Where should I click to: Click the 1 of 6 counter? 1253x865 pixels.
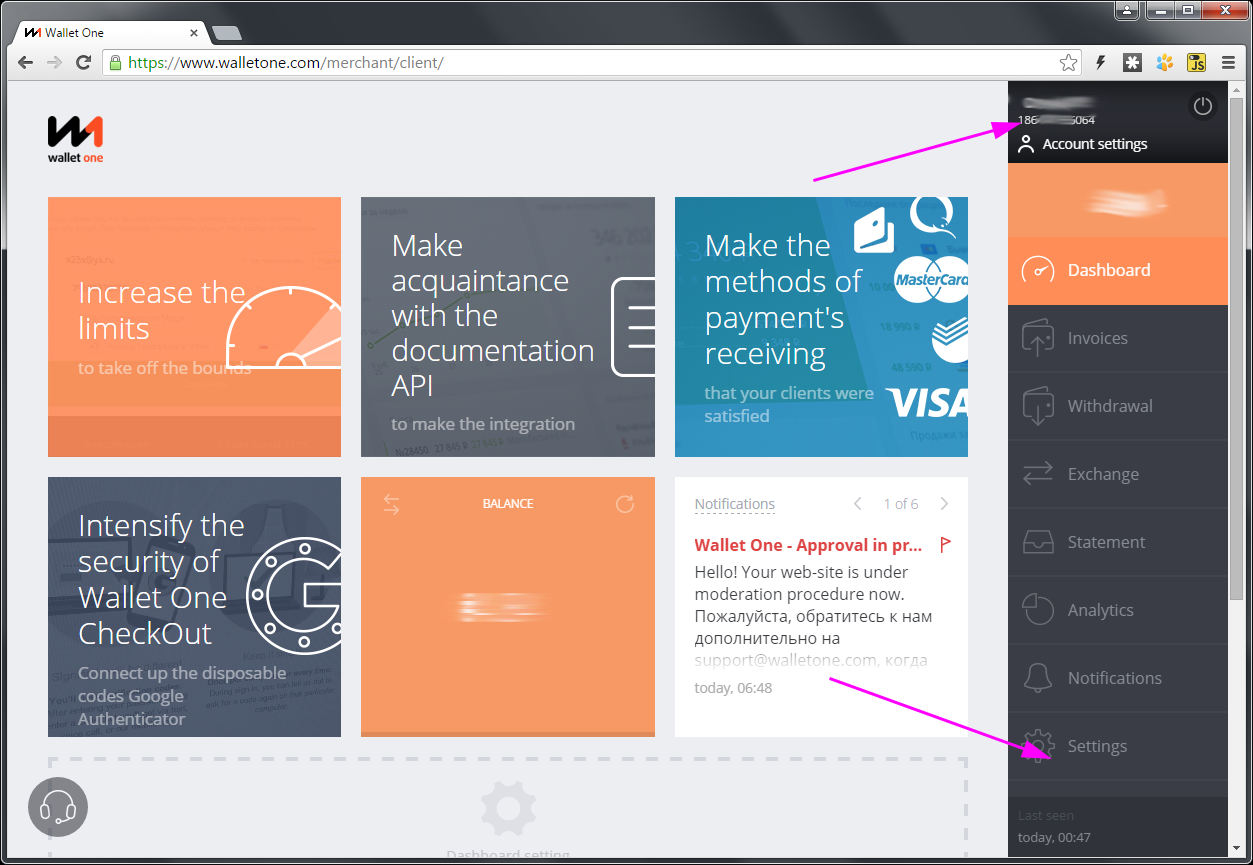point(900,504)
